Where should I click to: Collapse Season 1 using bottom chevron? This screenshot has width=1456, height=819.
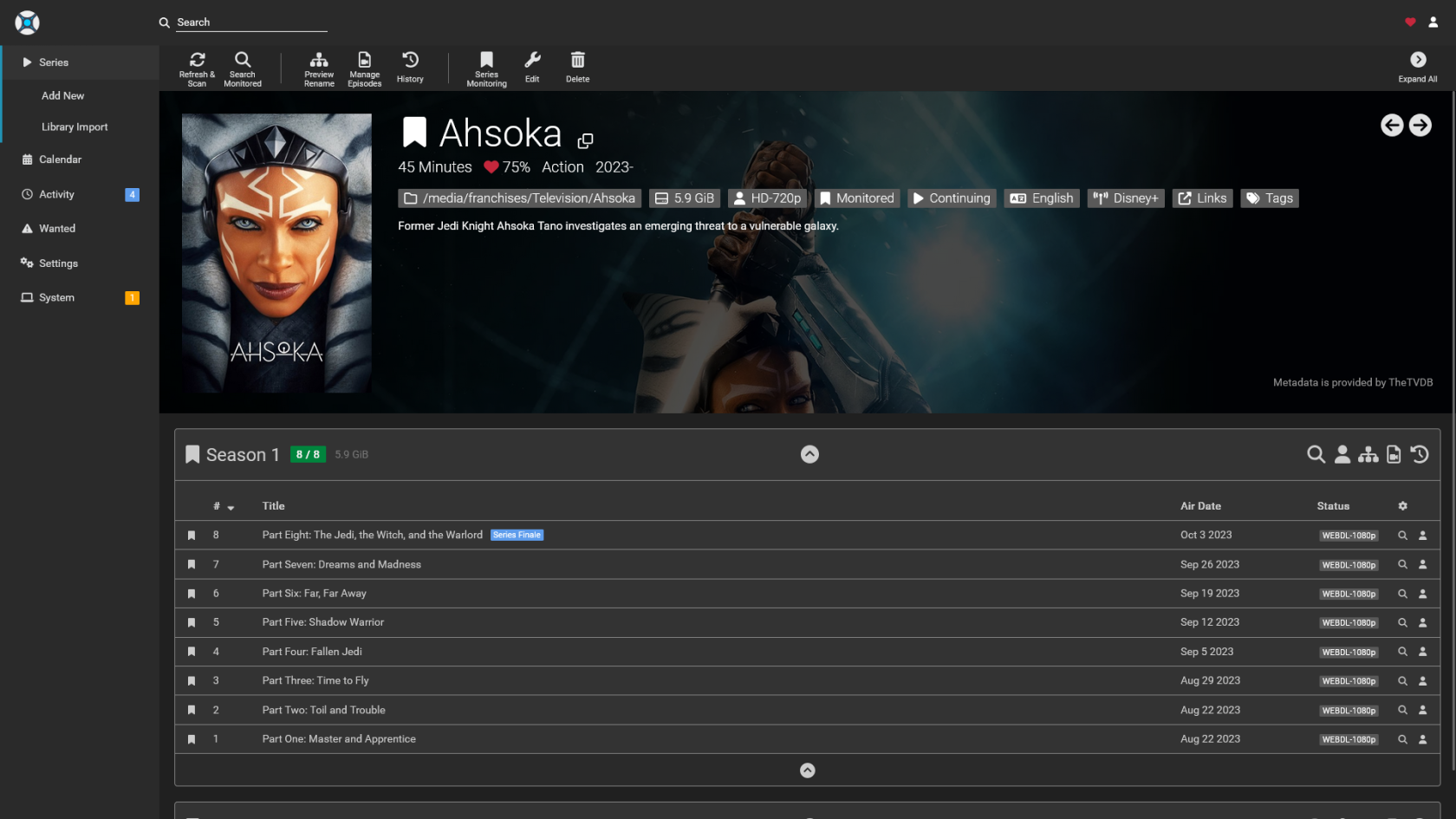pyautogui.click(x=807, y=770)
